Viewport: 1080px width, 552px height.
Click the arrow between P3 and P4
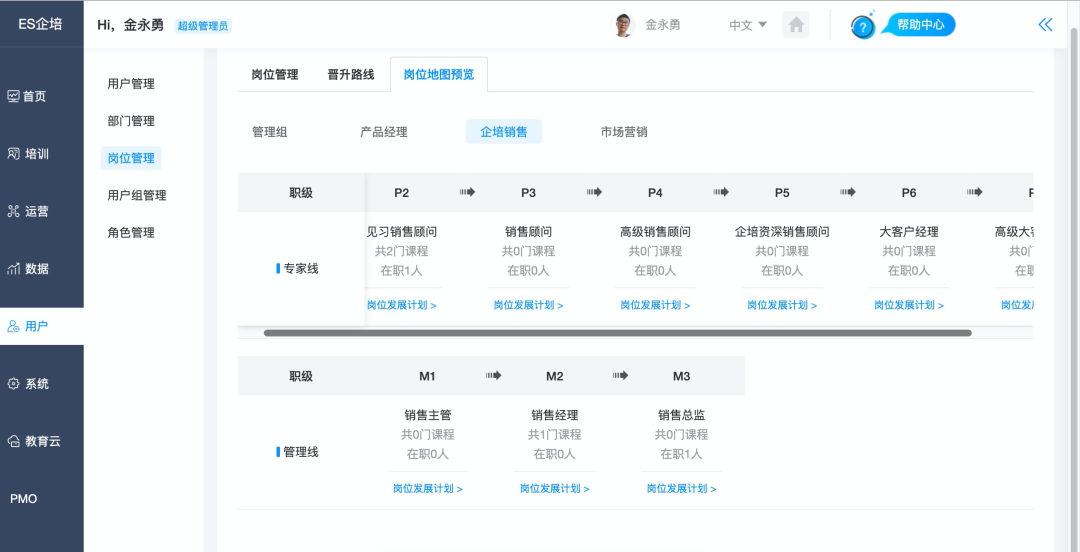coord(594,192)
